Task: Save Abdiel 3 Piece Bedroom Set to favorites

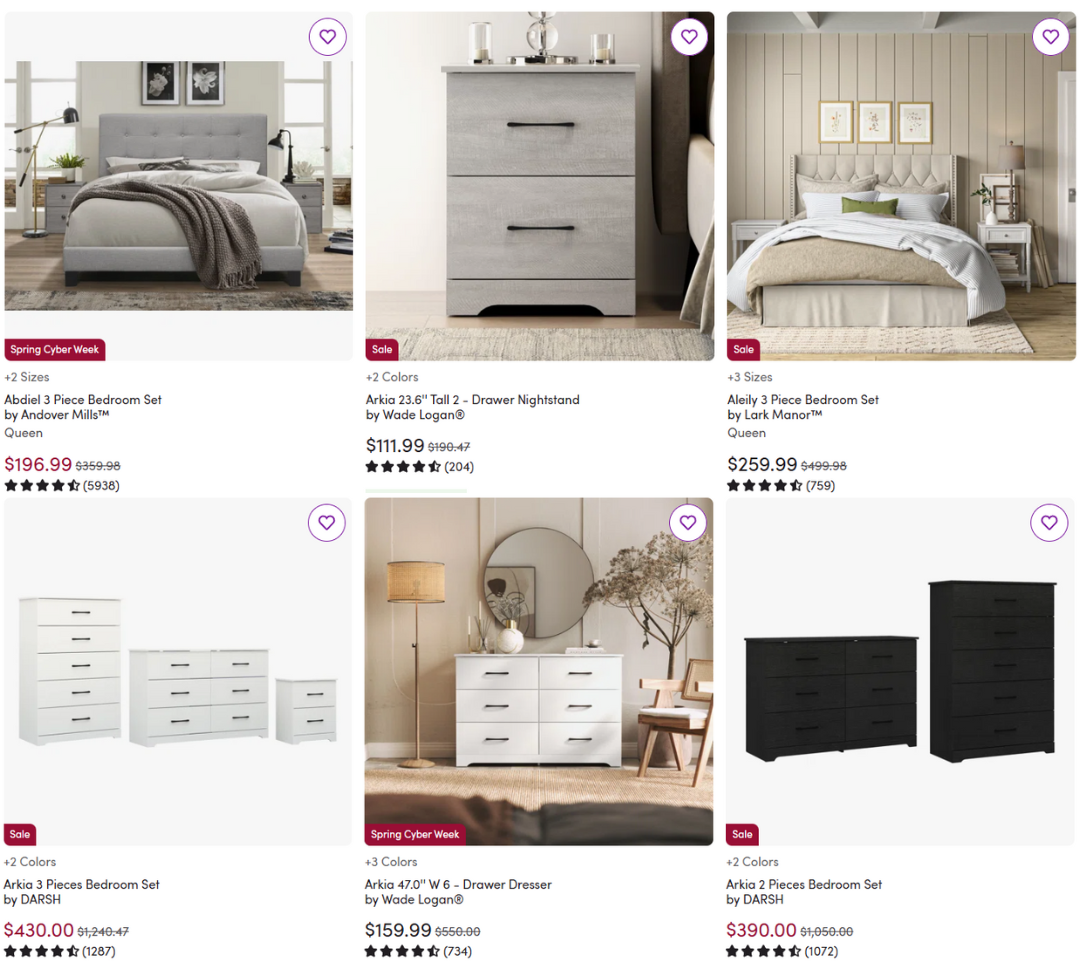Action: pyautogui.click(x=327, y=37)
